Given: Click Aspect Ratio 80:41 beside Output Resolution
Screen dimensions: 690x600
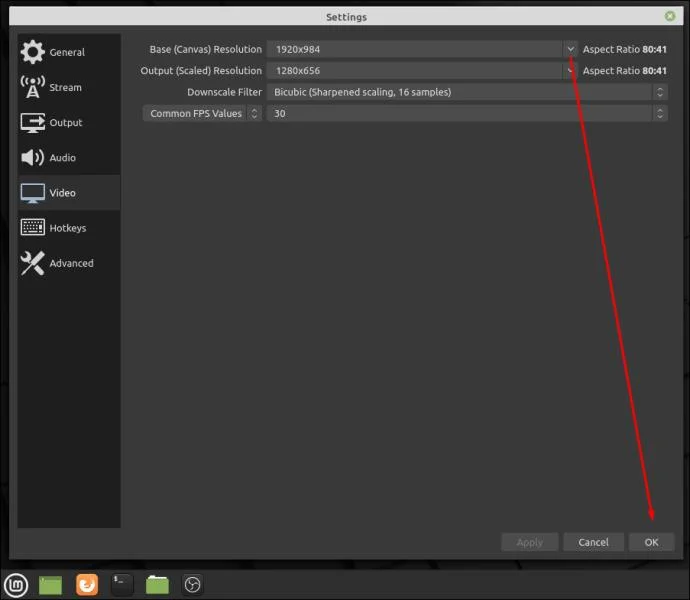Looking at the screenshot, I should 624,70.
